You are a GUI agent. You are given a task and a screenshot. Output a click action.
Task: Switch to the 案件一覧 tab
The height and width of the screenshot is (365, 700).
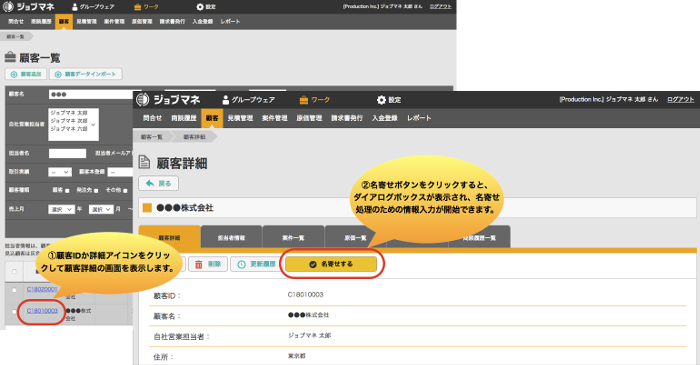[x=293, y=237]
